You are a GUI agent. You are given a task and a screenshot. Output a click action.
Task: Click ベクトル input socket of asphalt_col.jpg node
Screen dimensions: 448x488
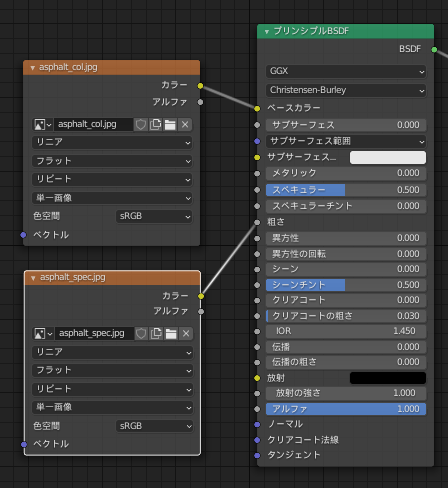point(23,235)
